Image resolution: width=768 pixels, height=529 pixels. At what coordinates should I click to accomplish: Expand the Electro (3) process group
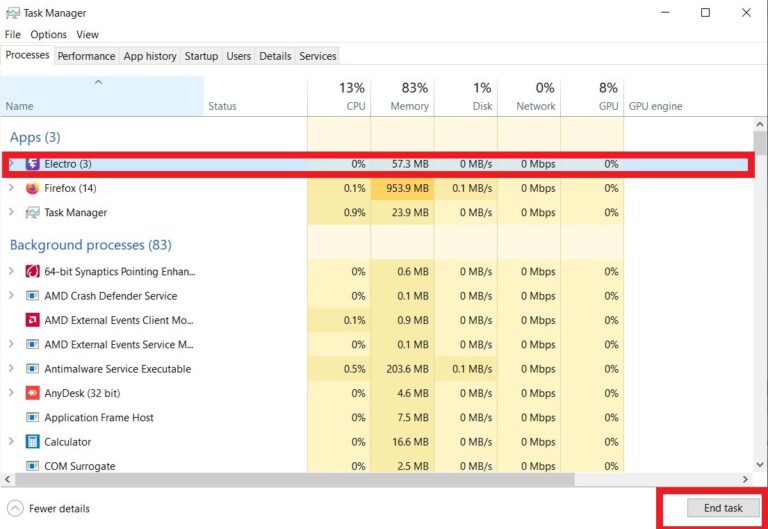point(11,164)
